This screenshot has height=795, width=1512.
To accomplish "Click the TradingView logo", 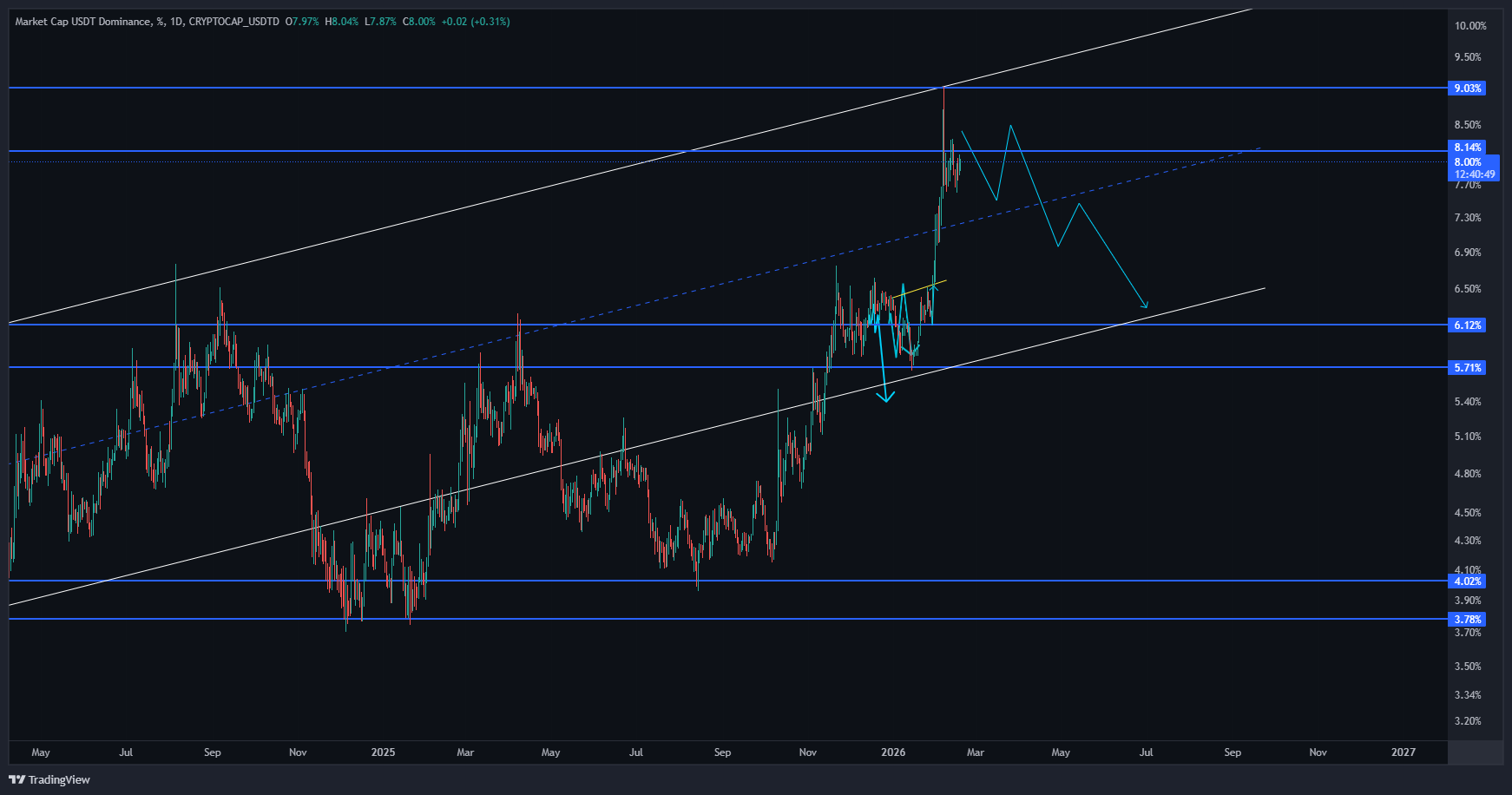I will pyautogui.click(x=49, y=779).
